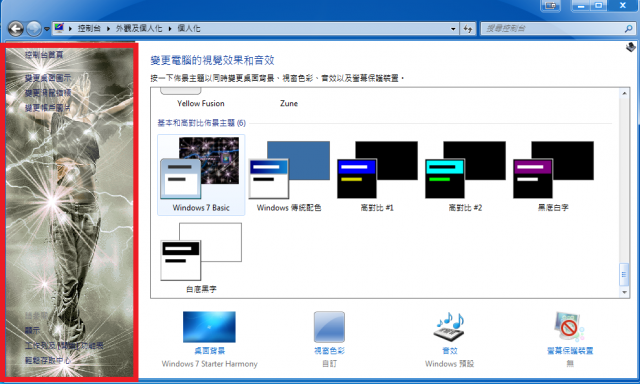Open 變更帳戶圖片 link

48,108
